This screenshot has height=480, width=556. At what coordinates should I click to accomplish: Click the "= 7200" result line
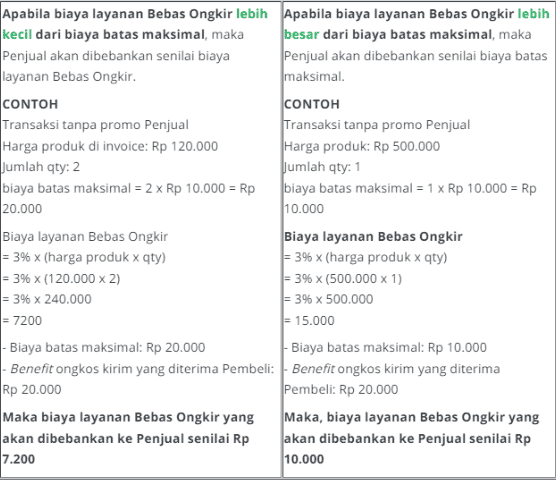click(22, 320)
